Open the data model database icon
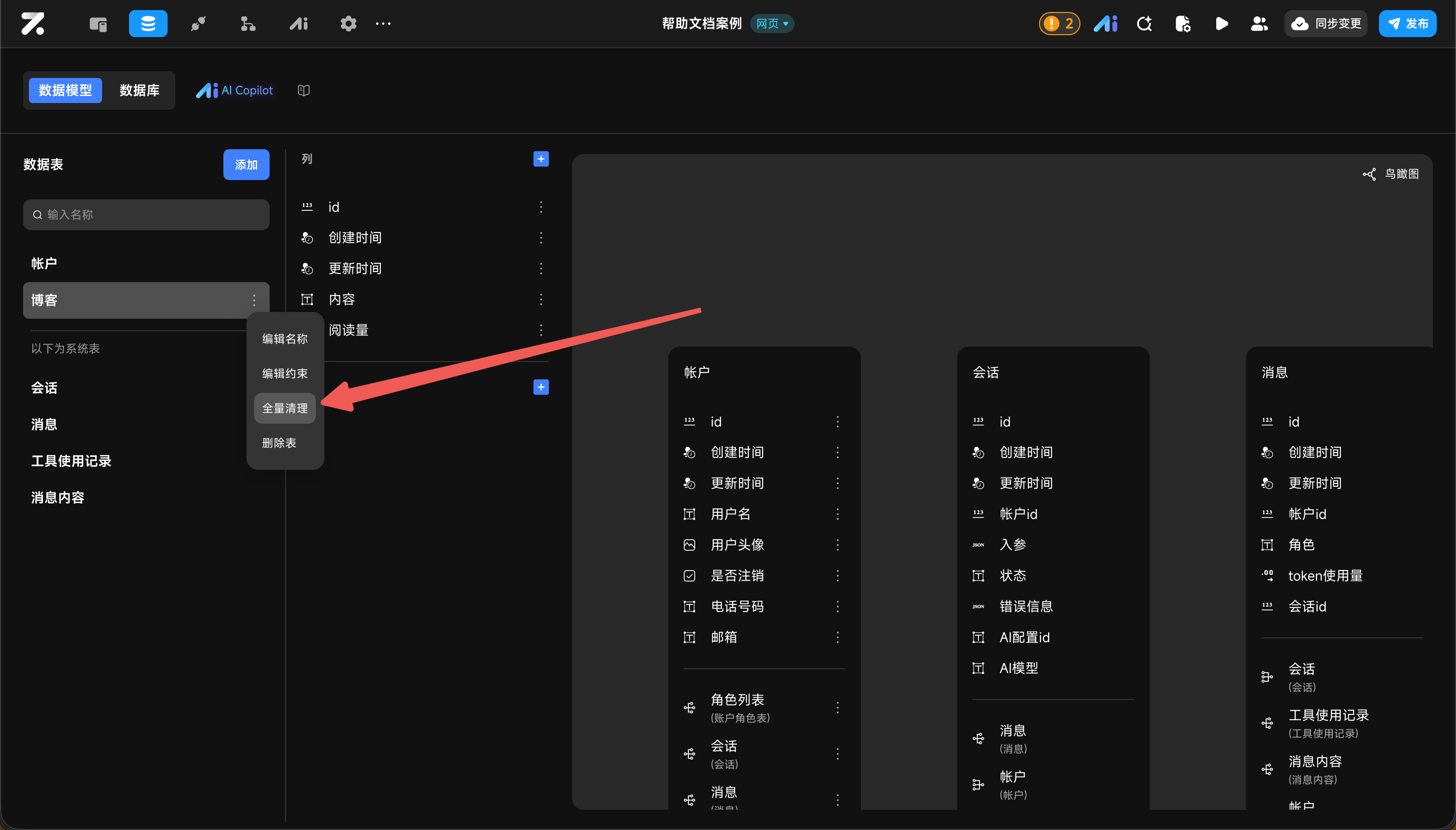The width and height of the screenshot is (1456, 830). [148, 24]
